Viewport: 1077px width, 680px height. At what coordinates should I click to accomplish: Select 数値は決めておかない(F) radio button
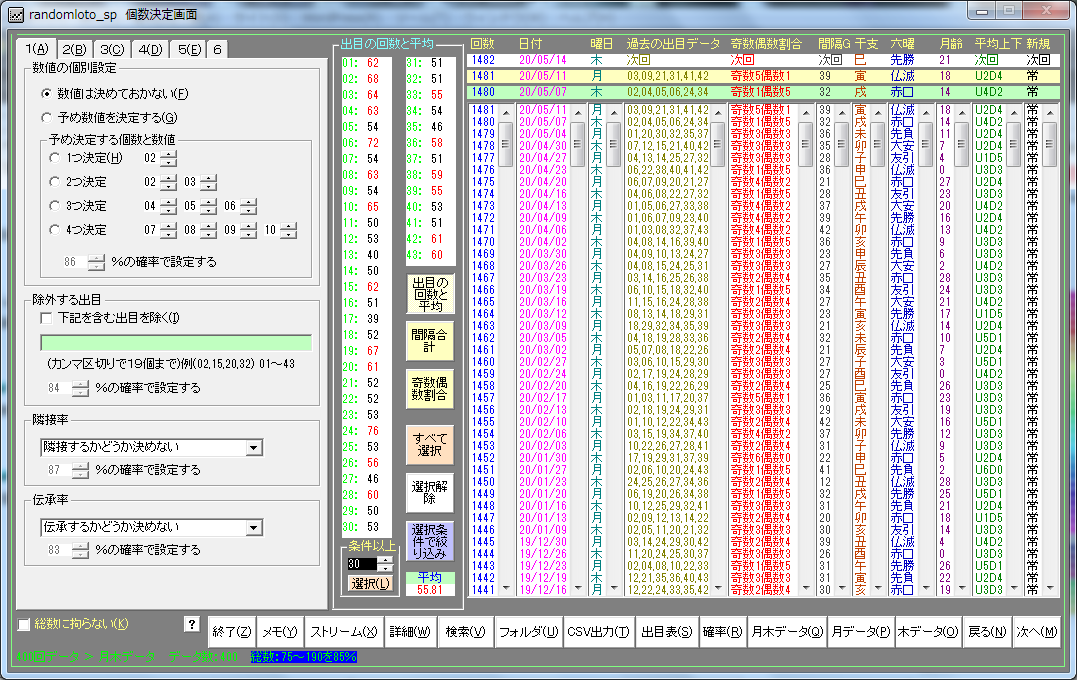tap(47, 93)
